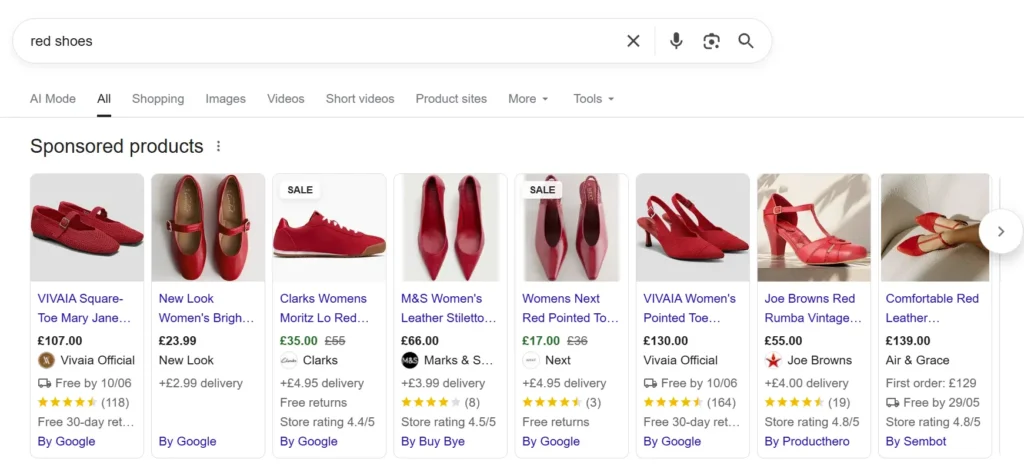1024x469 pixels.
Task: Click the M&S red stiletto image
Action: click(451, 227)
